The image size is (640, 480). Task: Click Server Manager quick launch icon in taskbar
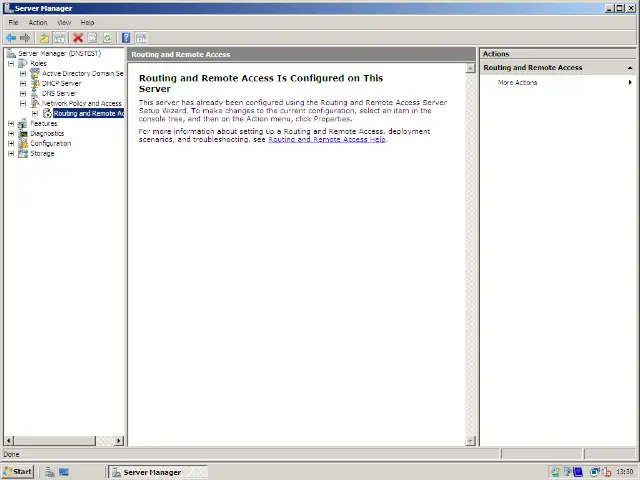click(50, 472)
